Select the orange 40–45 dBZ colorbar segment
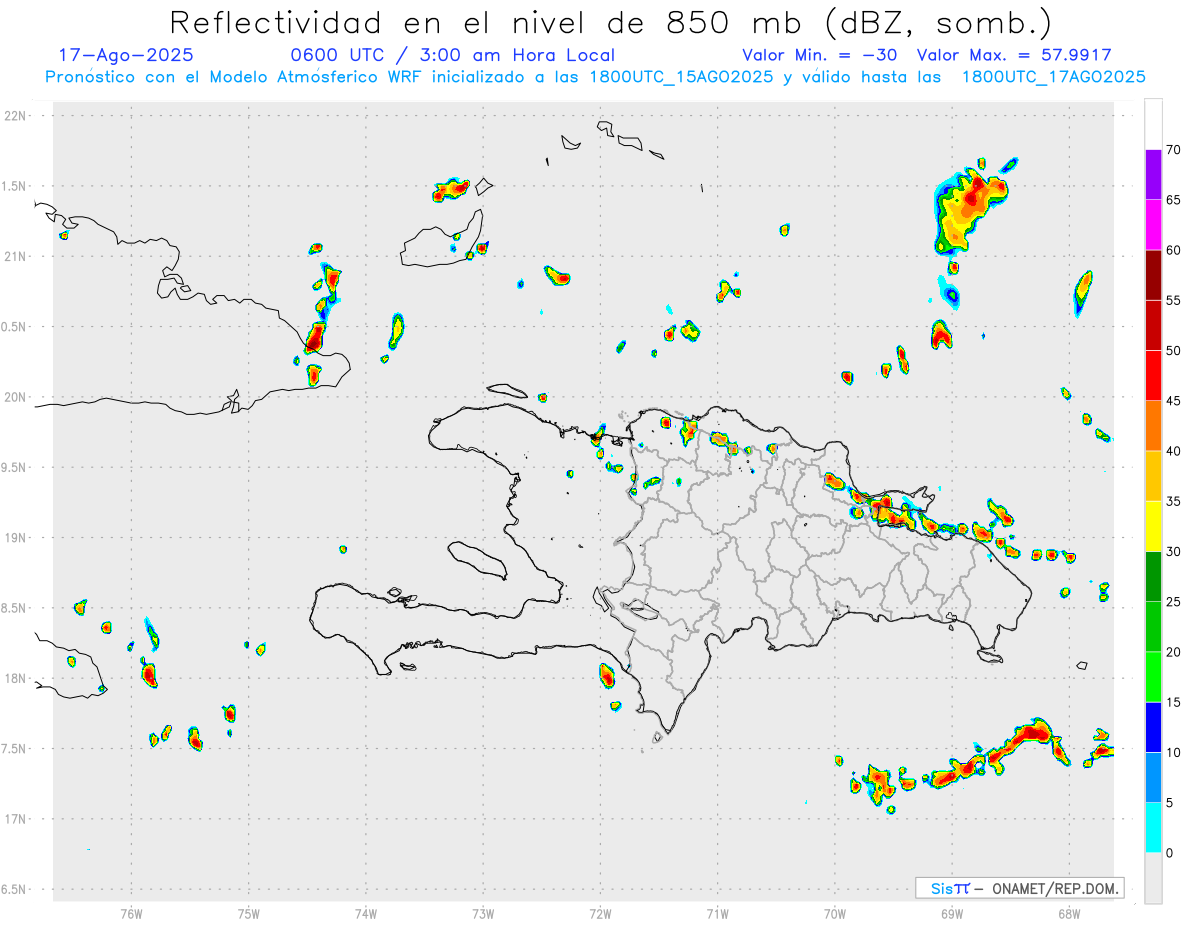1200x927 pixels. [1153, 426]
